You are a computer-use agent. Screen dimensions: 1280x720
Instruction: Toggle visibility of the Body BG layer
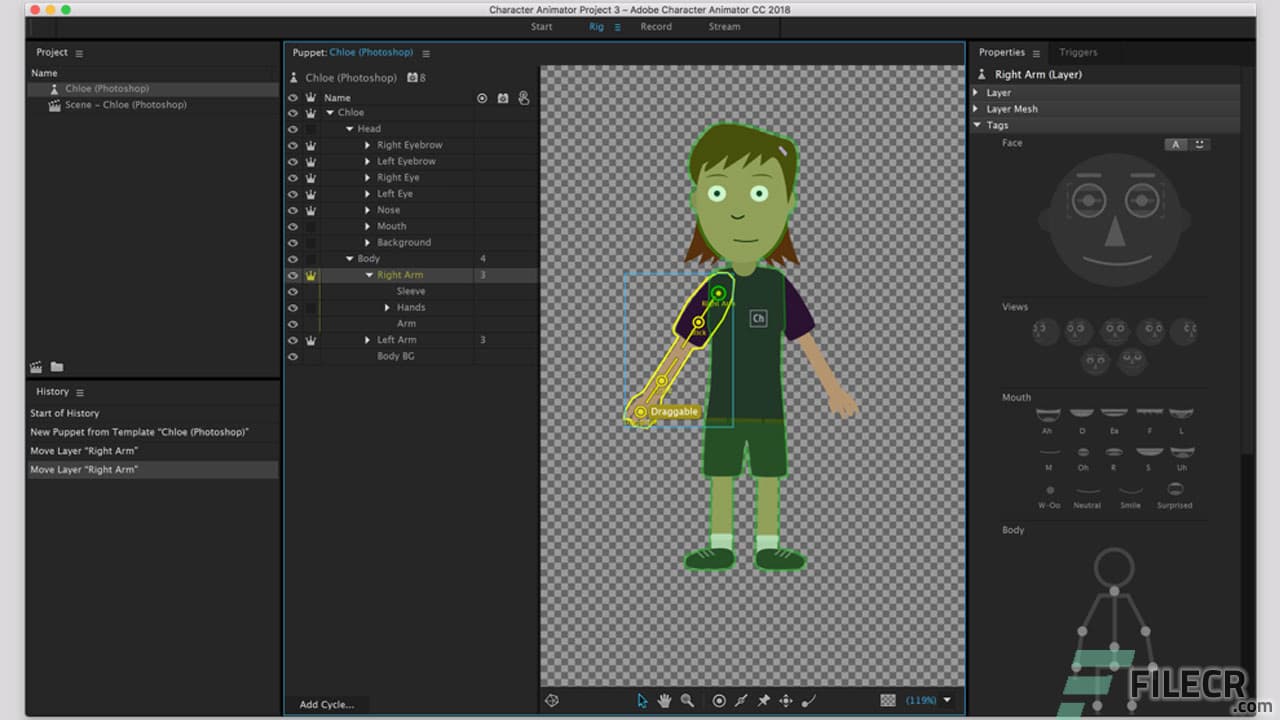[292, 355]
